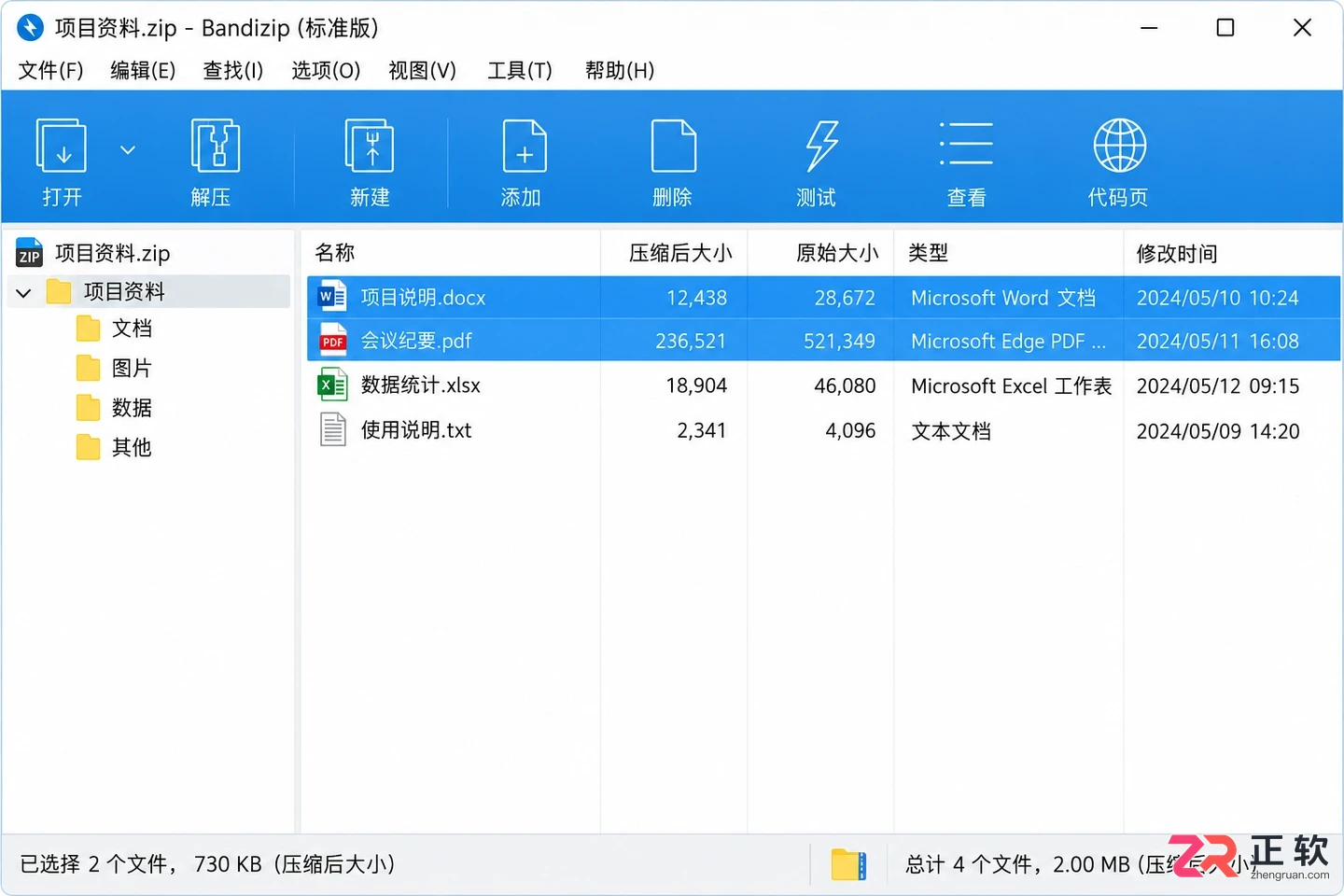
Task: Collapse the 项目资料 folder tree node
Action: [24, 293]
